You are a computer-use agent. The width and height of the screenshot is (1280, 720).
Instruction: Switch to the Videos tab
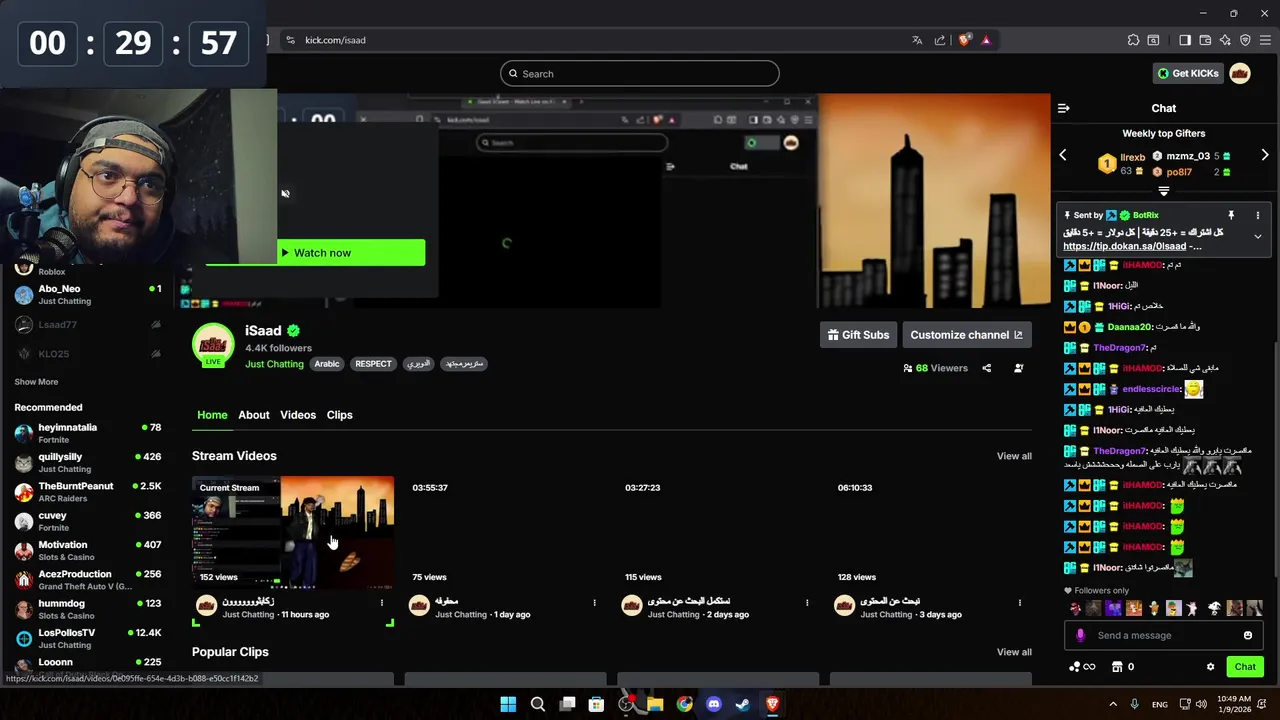[x=298, y=415]
